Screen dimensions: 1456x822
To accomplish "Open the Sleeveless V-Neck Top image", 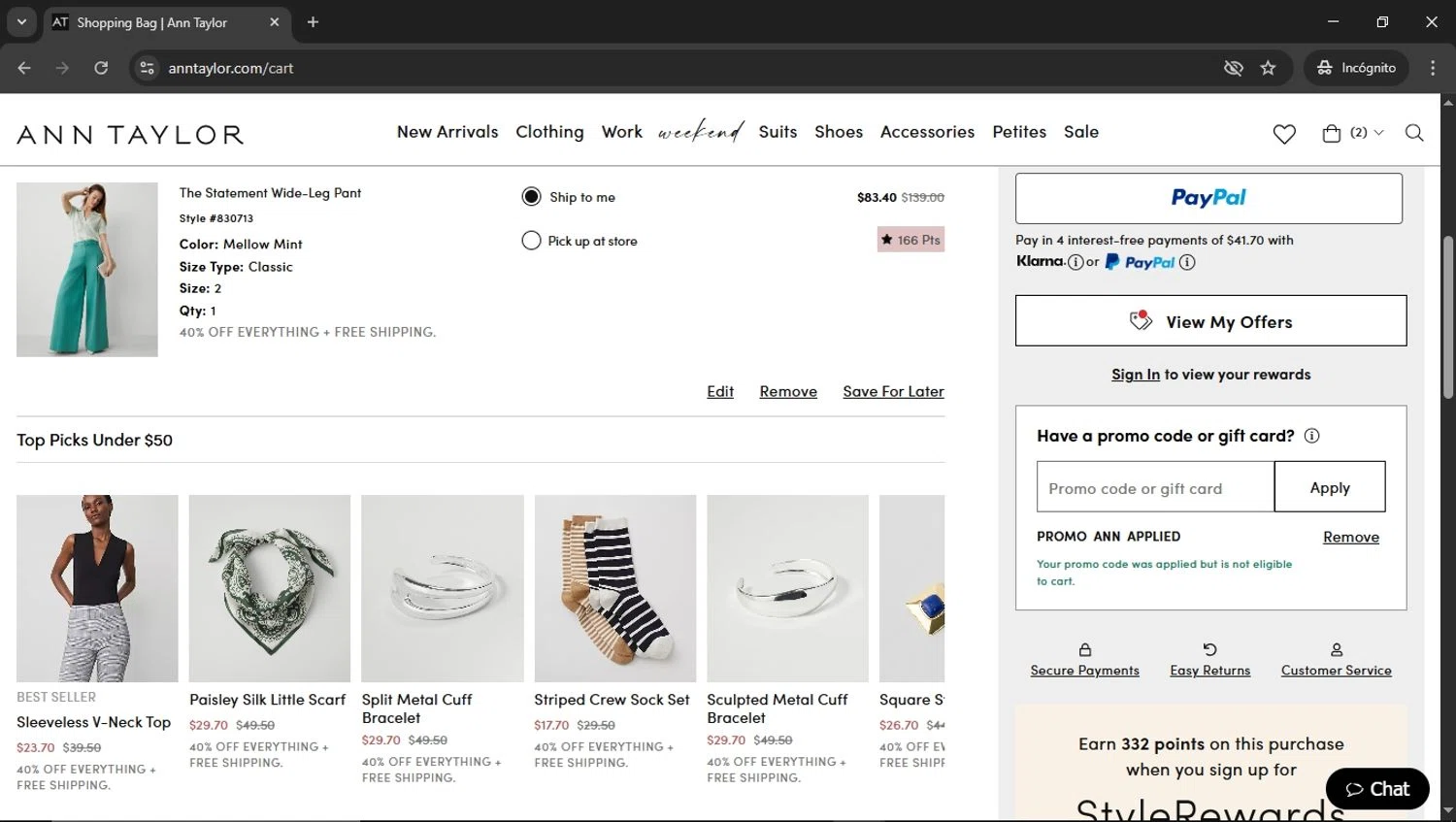I will pos(97,588).
